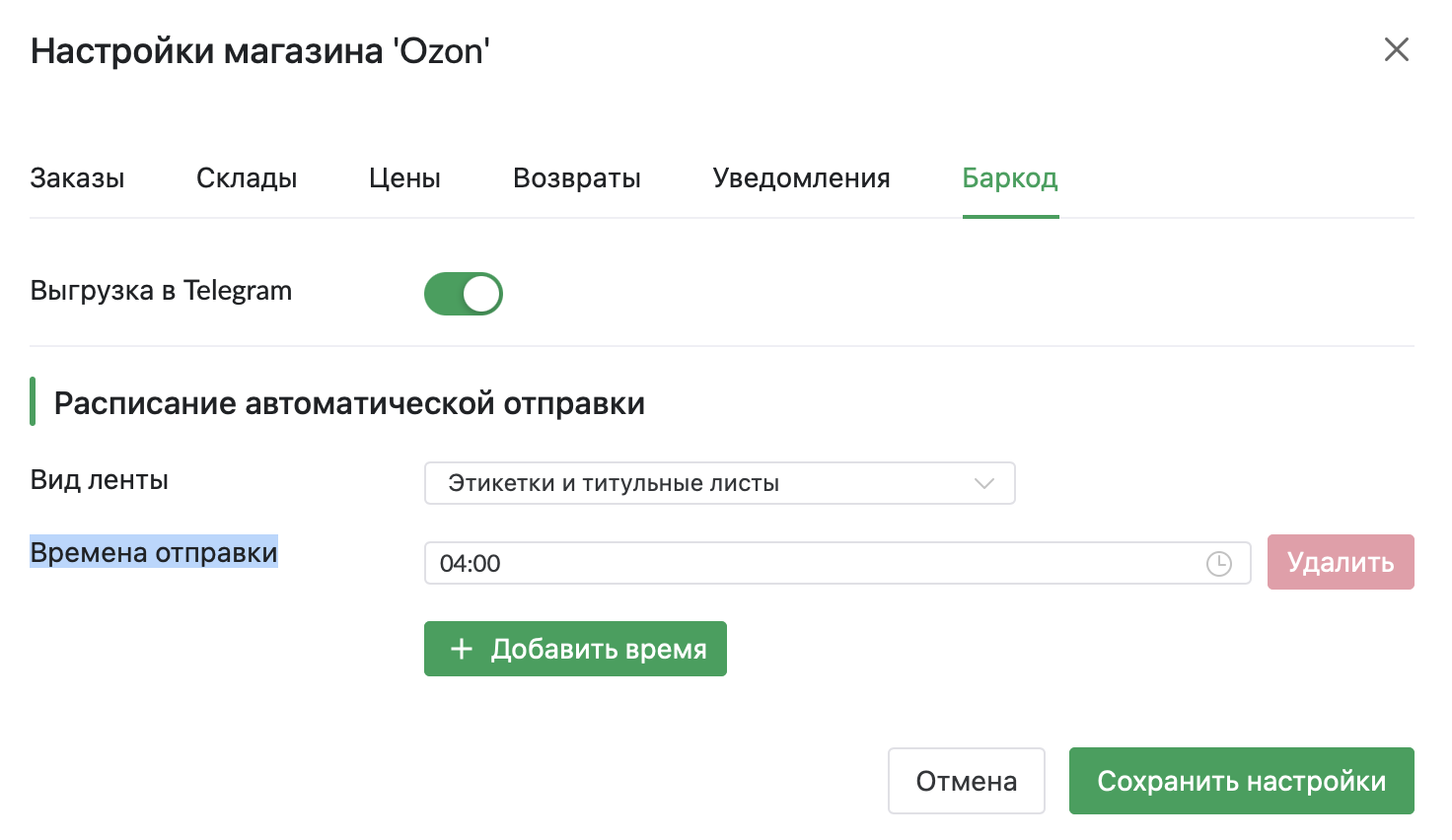Click the 'Расписание автоматической отправки' heading

pyautogui.click(x=349, y=403)
